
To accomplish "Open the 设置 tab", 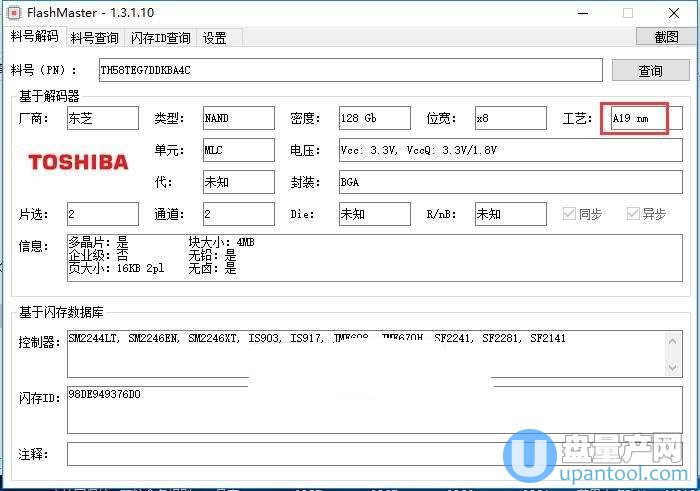I will click(x=215, y=38).
